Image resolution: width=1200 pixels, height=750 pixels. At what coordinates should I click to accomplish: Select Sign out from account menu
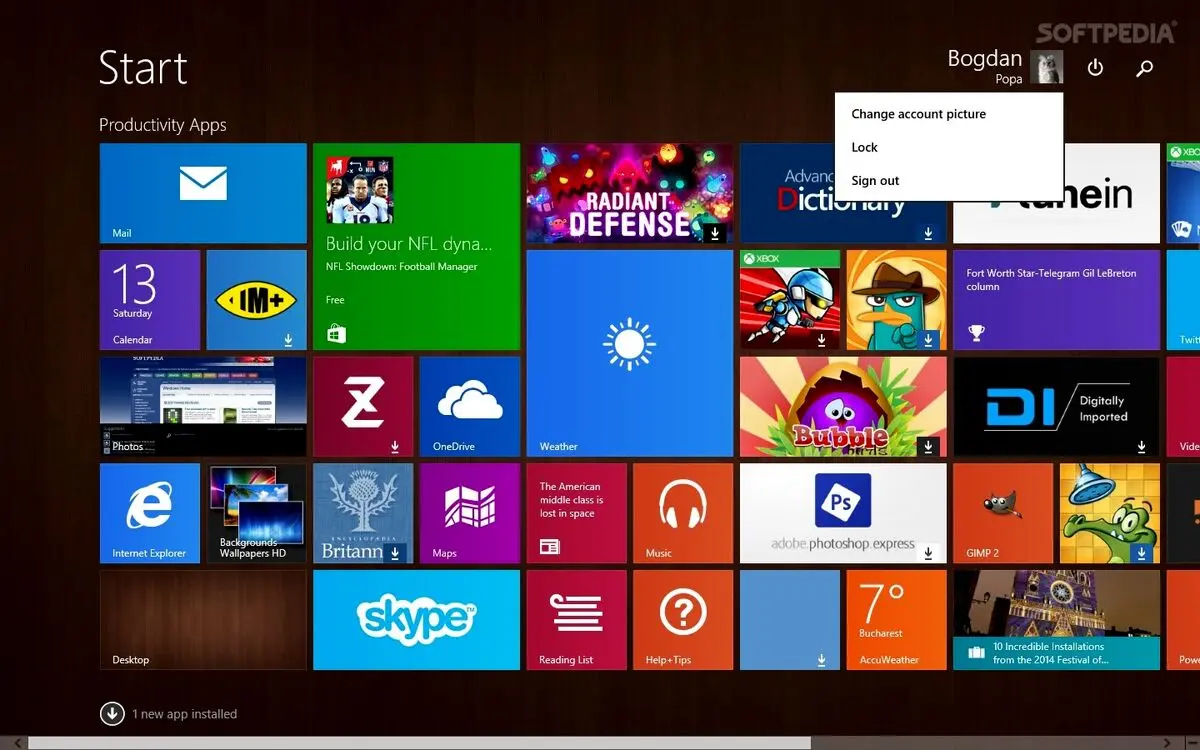click(949, 181)
